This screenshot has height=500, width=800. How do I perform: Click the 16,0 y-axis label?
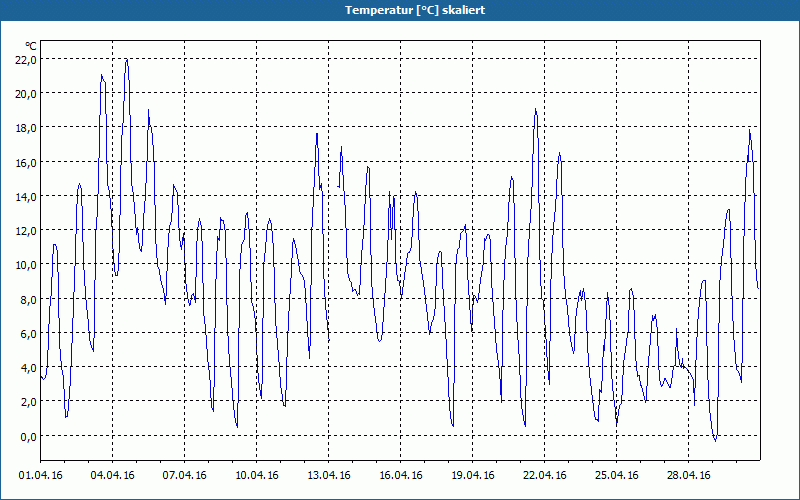pyautogui.click(x=26, y=162)
